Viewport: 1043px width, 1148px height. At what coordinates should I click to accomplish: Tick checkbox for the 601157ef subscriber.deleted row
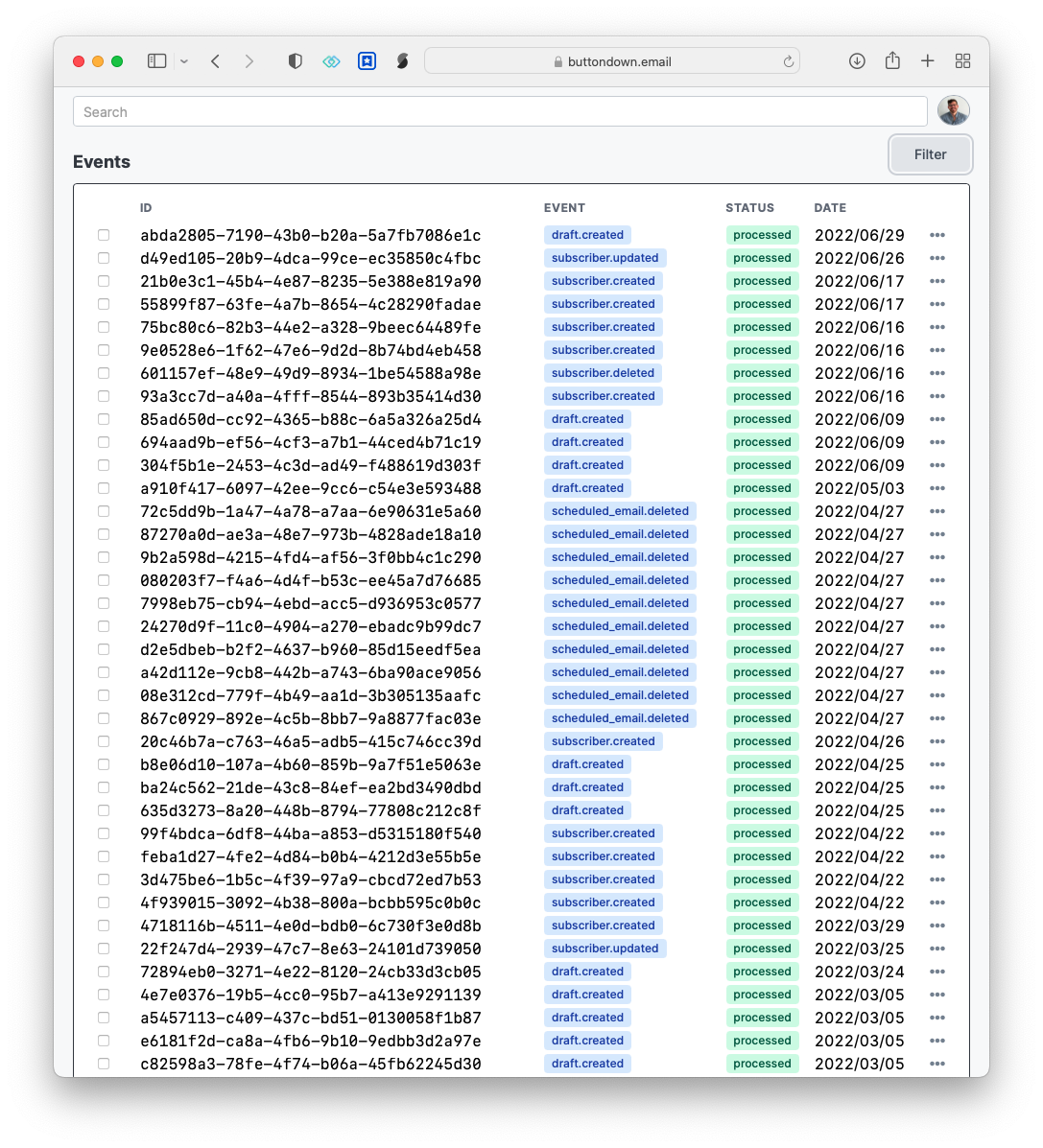pos(104,373)
